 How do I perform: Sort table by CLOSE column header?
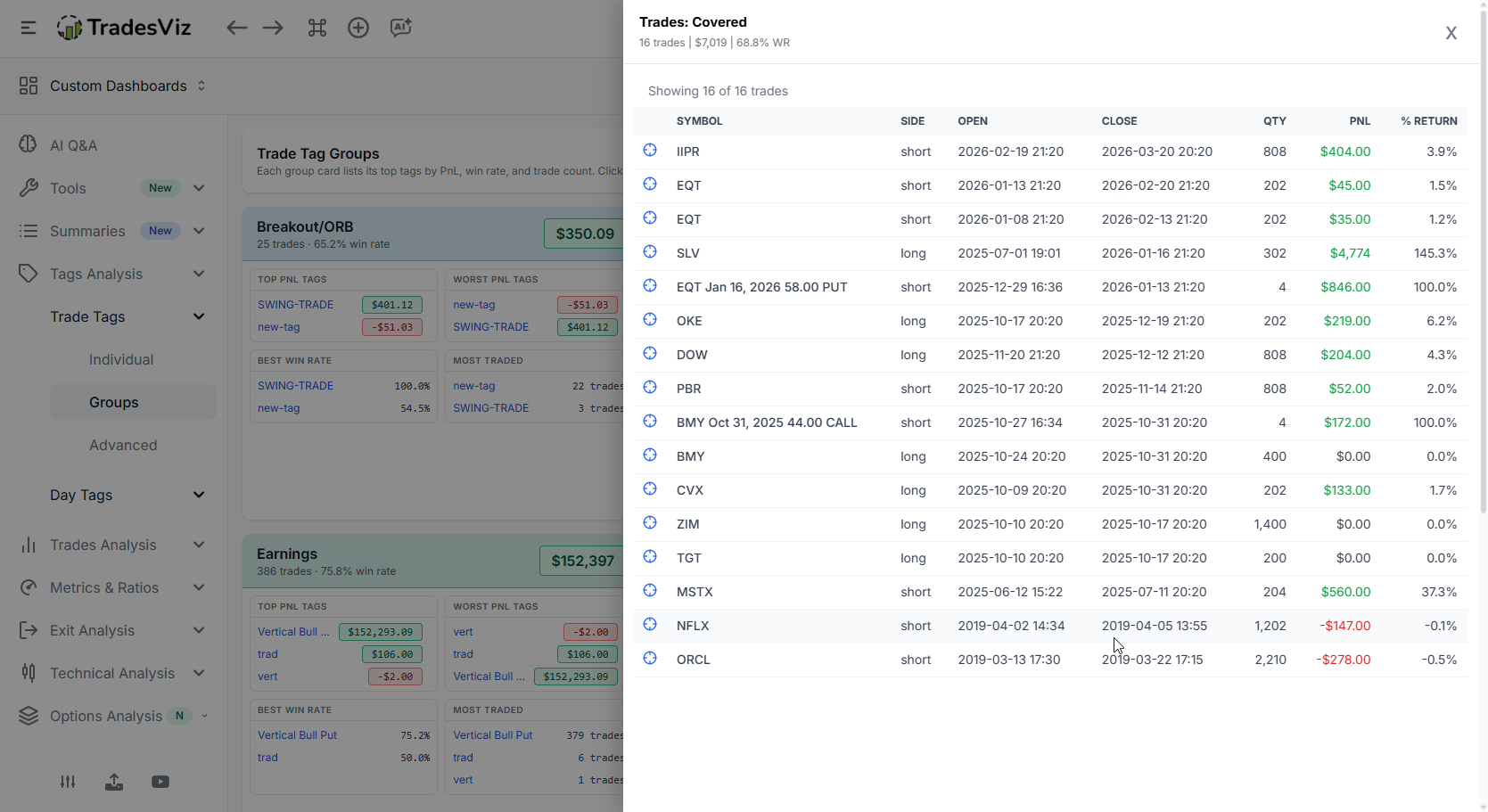point(1119,121)
